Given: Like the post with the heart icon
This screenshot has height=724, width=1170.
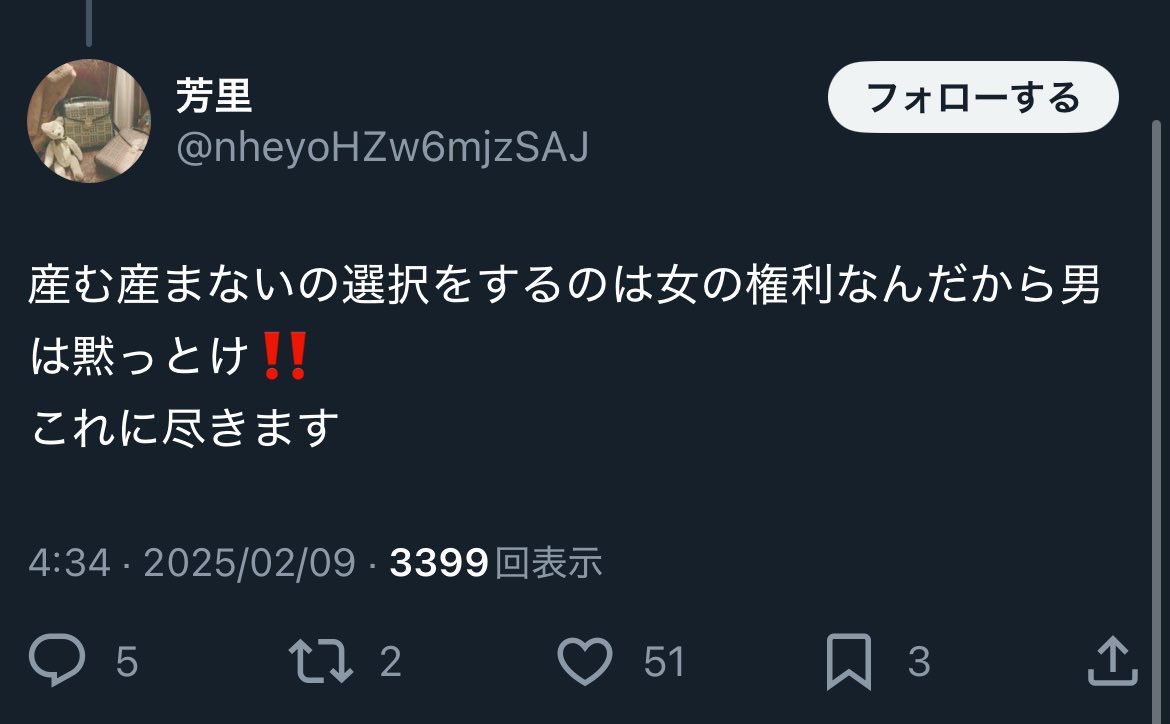Looking at the screenshot, I should click(585, 661).
